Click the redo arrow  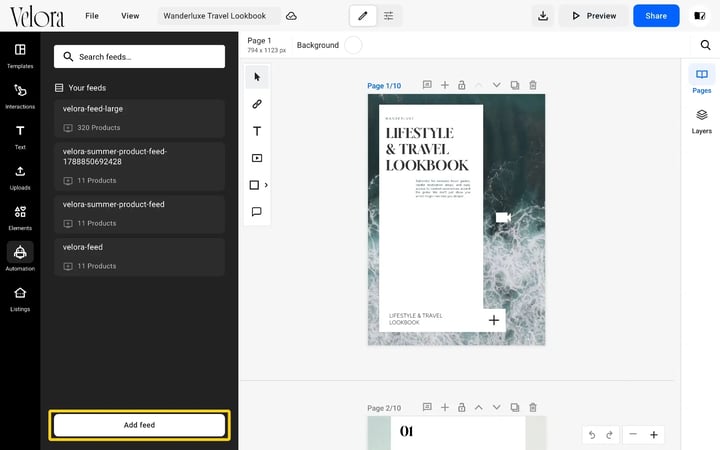[609, 434]
